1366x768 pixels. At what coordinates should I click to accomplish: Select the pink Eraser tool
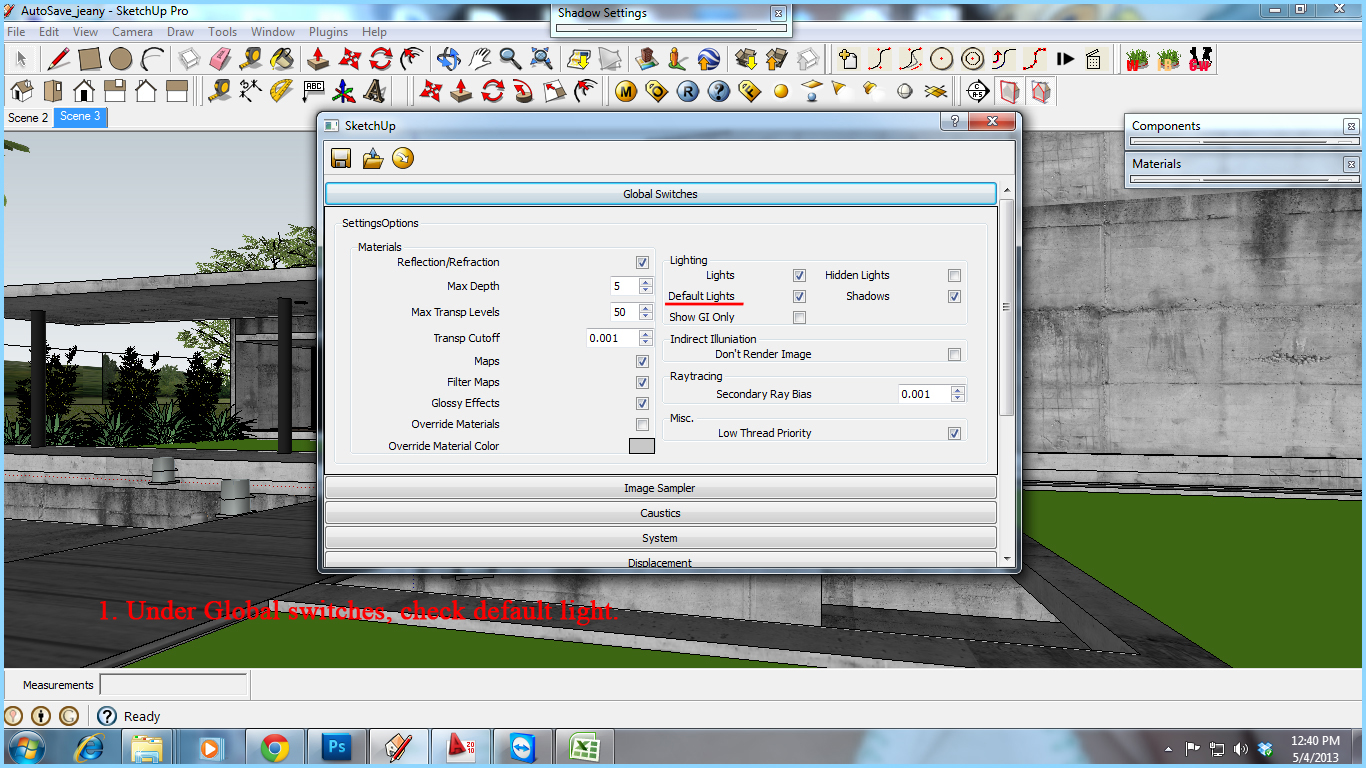click(x=220, y=59)
